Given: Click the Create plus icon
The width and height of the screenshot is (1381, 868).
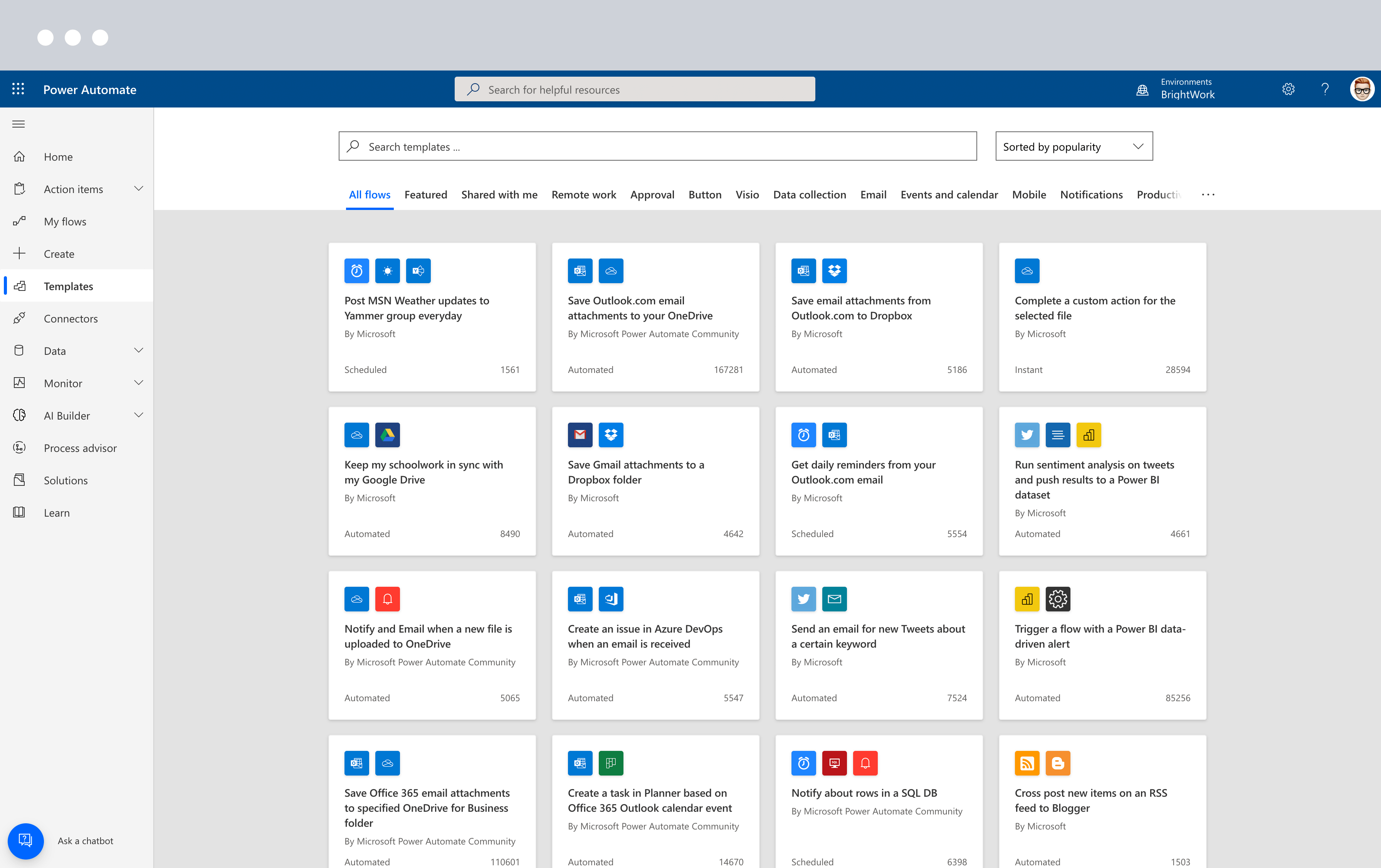Looking at the screenshot, I should [x=20, y=254].
